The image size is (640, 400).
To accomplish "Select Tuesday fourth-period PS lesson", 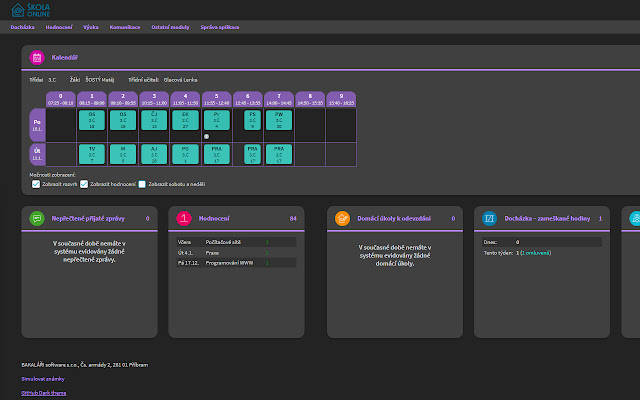I will point(185,154).
